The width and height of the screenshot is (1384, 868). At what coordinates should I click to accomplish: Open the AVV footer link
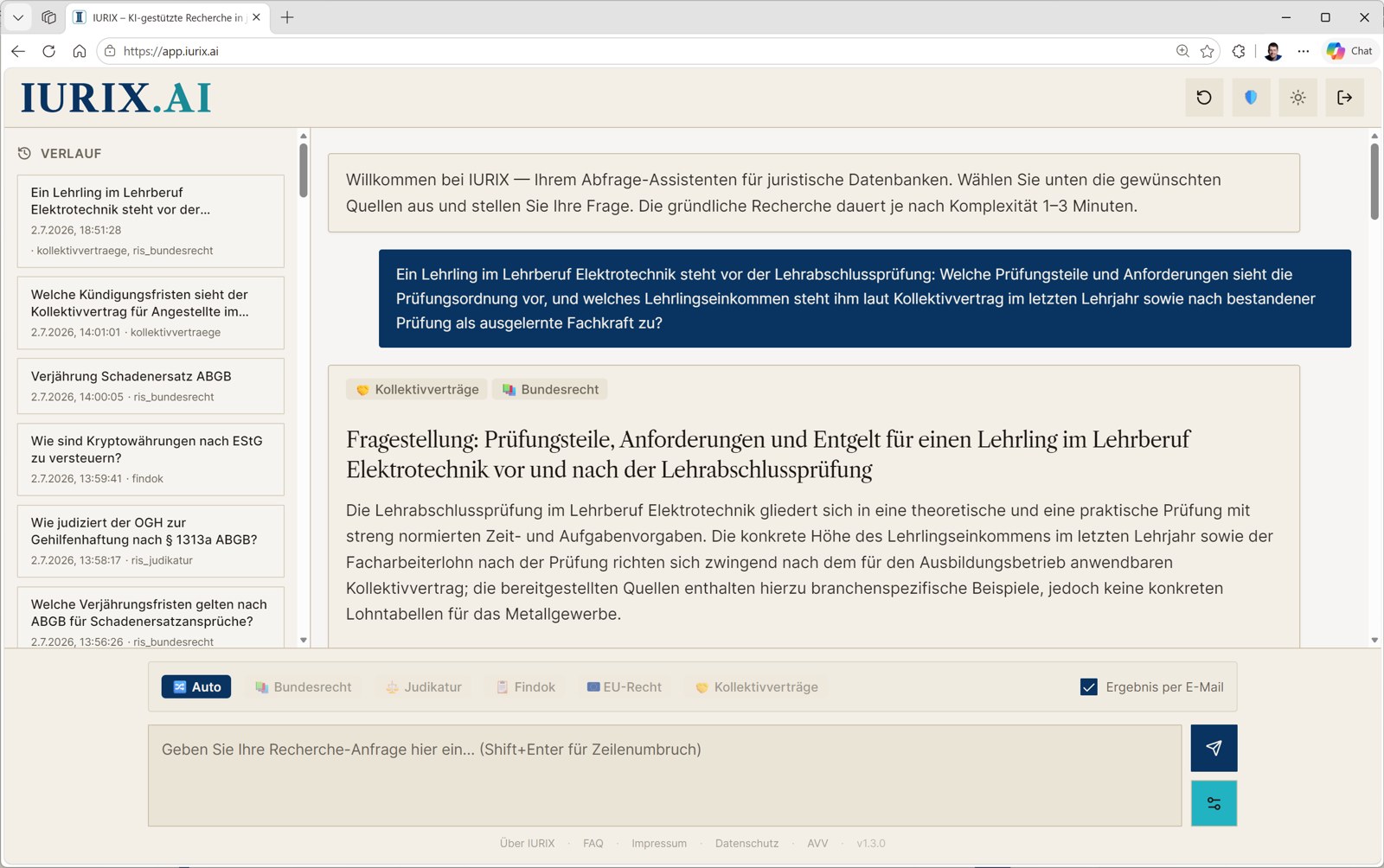coord(817,844)
